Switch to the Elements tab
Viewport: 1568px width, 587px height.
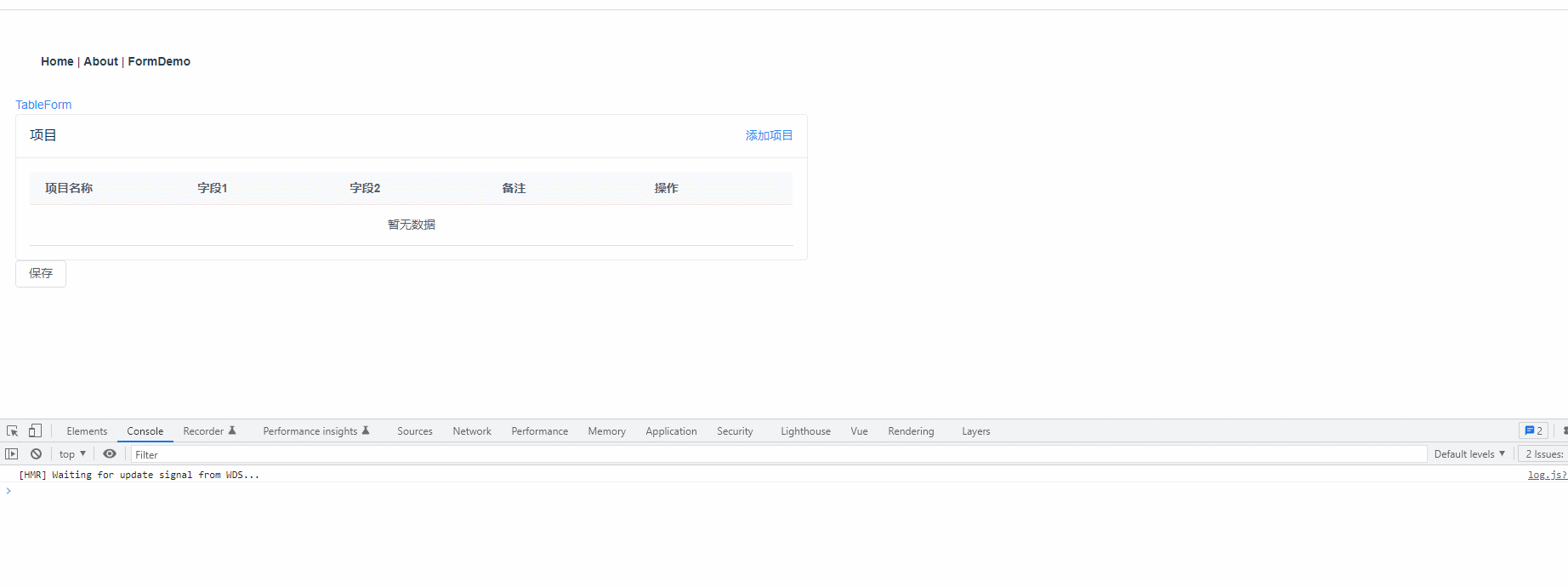(87, 431)
